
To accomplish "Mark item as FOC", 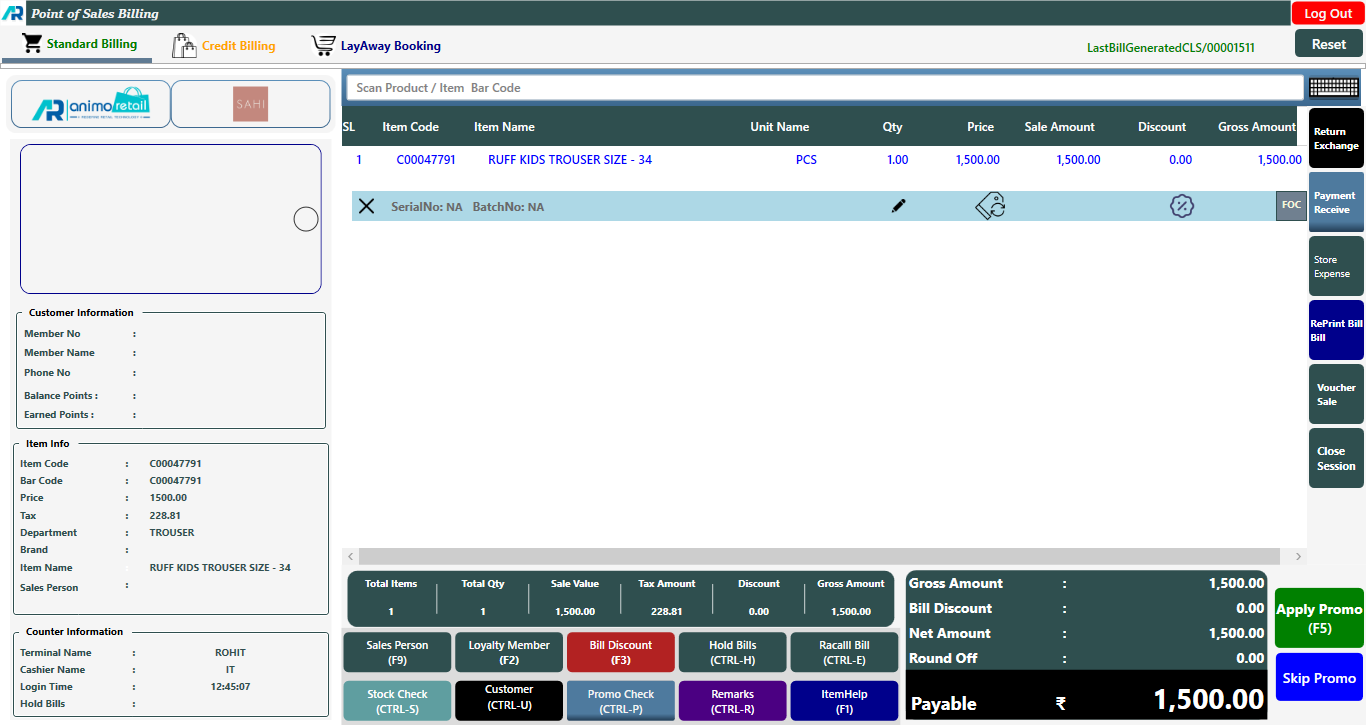I will tap(1291, 205).
